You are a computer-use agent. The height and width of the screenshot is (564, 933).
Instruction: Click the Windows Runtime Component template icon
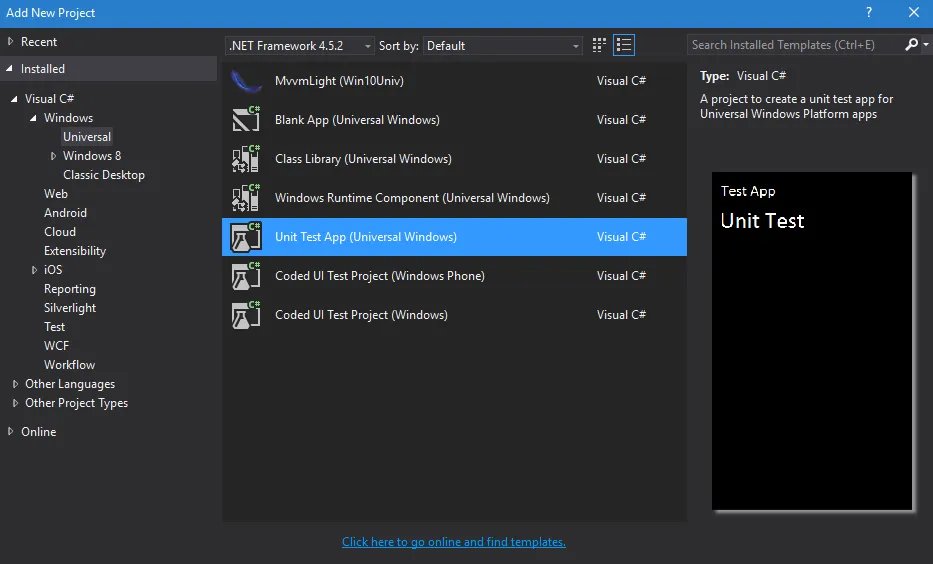246,198
